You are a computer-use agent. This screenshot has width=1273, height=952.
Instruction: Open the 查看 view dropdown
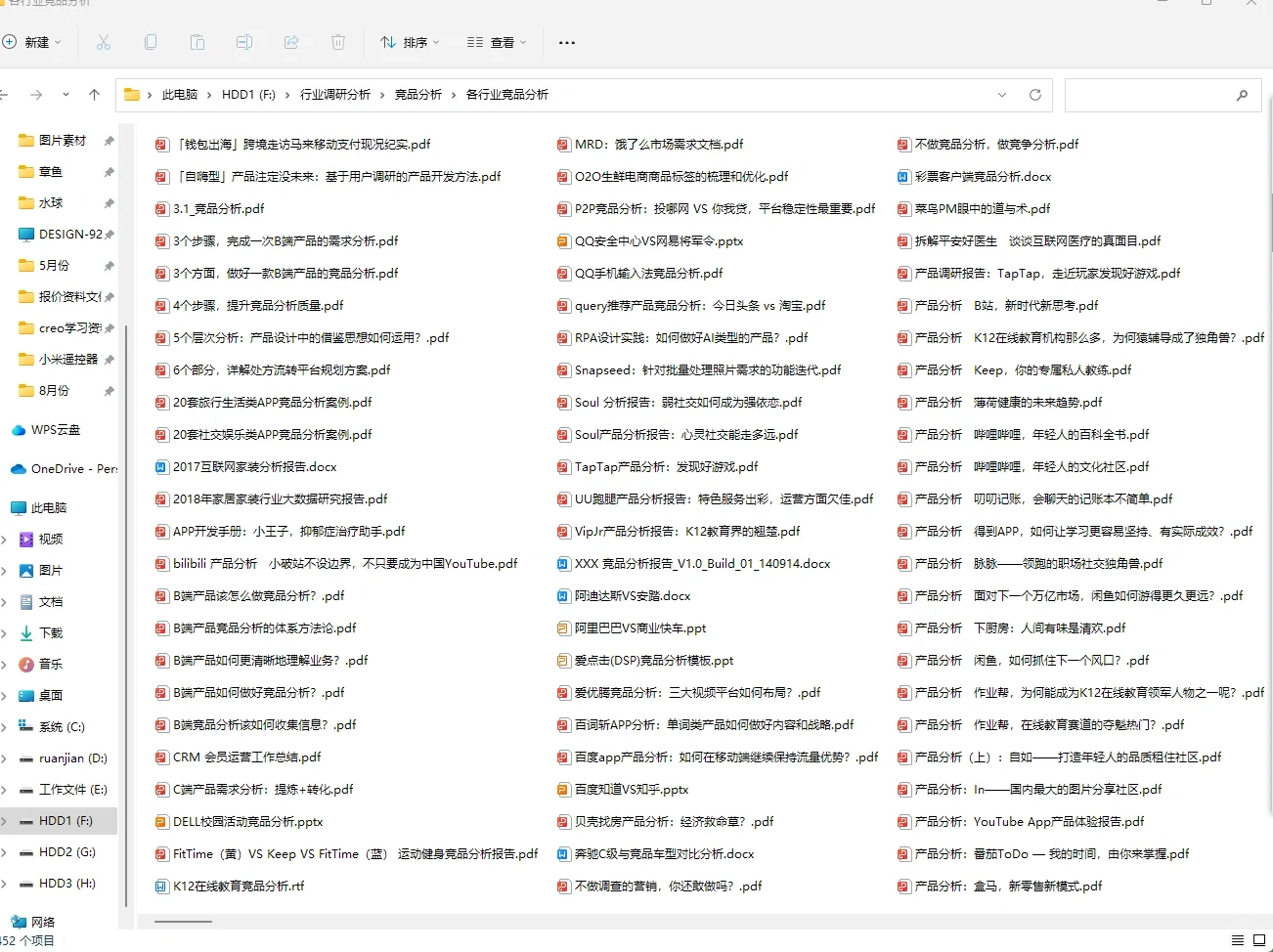click(497, 42)
